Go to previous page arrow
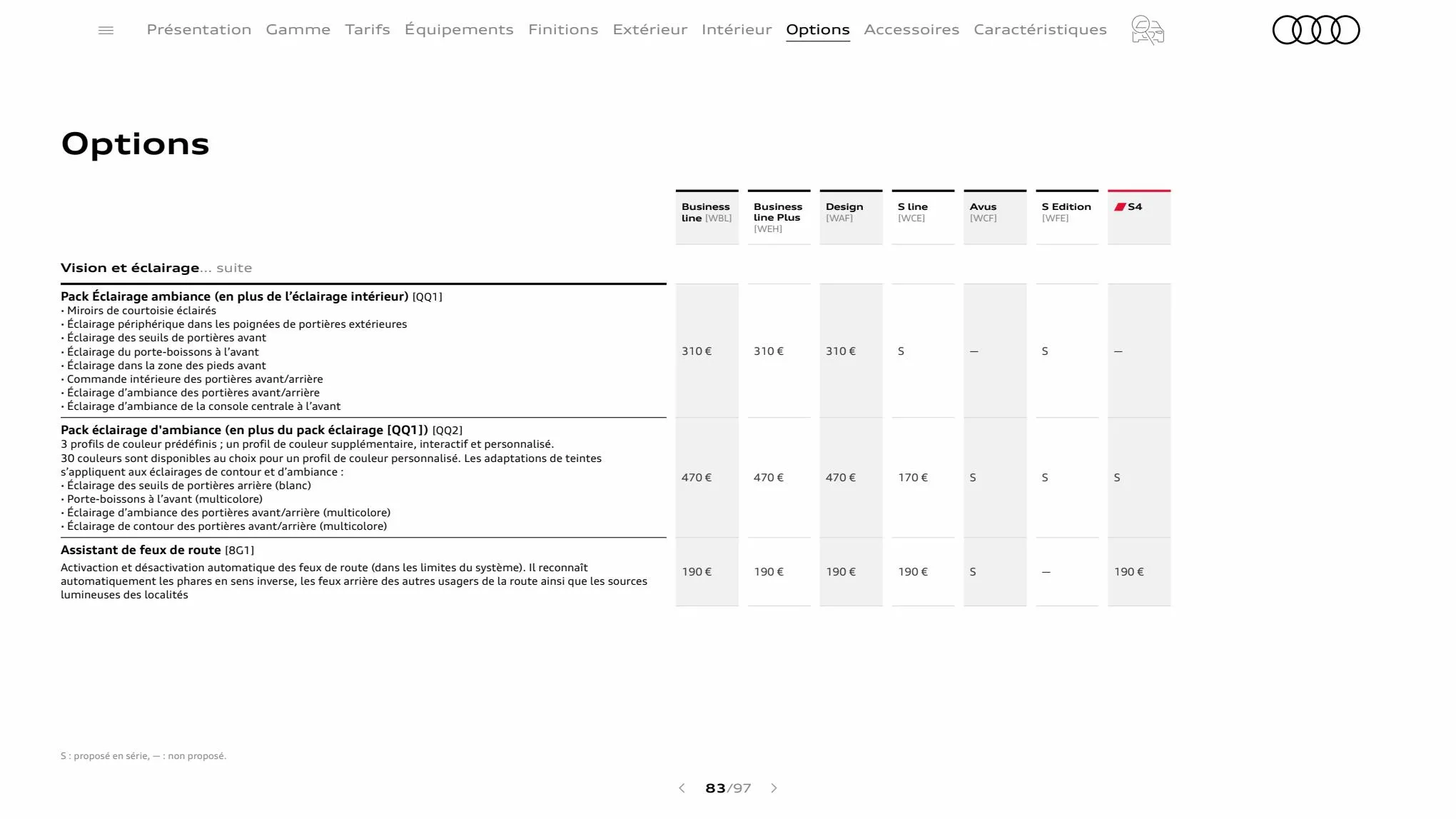This screenshot has height=819, width=1456. click(682, 788)
